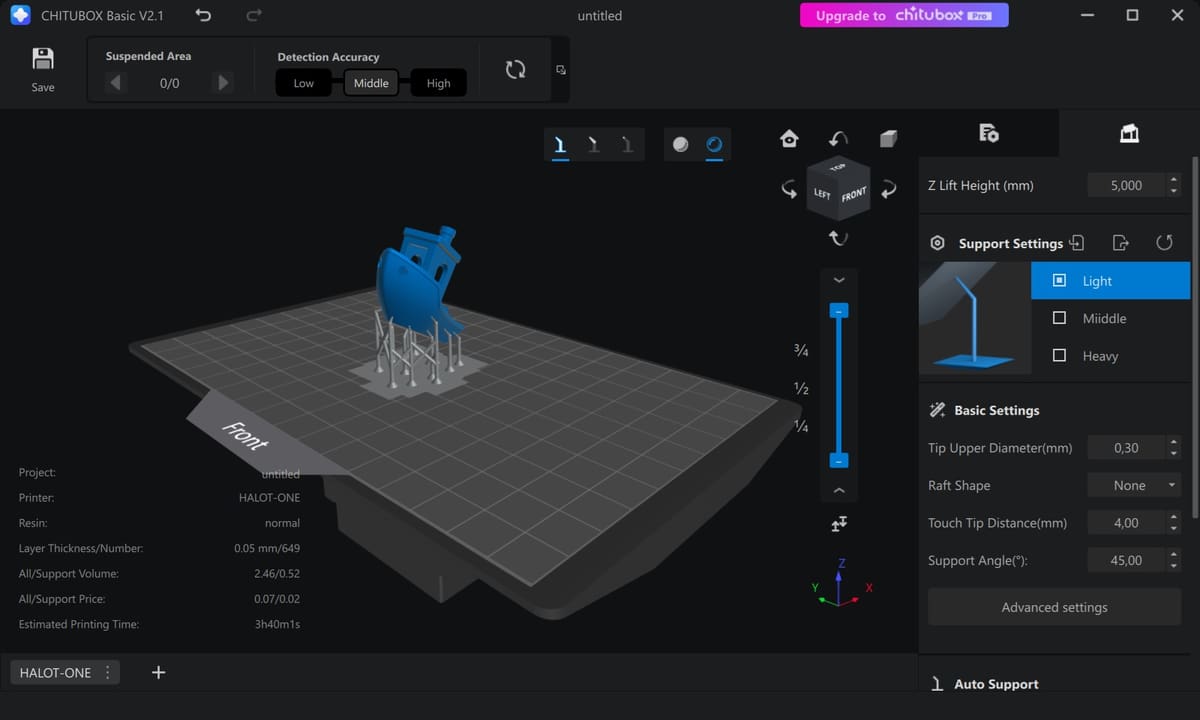Click the Redo arrow
Image resolution: width=1200 pixels, height=720 pixels.
coord(253,15)
